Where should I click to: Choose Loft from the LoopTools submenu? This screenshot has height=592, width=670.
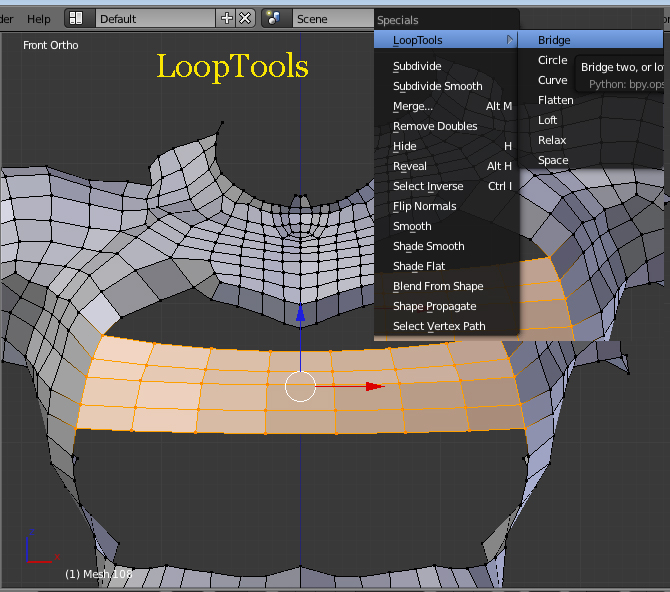pos(547,121)
